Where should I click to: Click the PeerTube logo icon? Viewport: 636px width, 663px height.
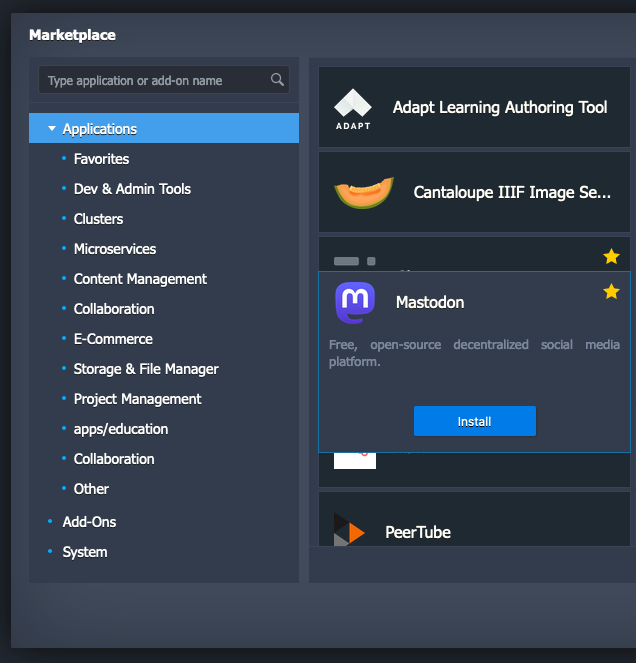(x=349, y=529)
